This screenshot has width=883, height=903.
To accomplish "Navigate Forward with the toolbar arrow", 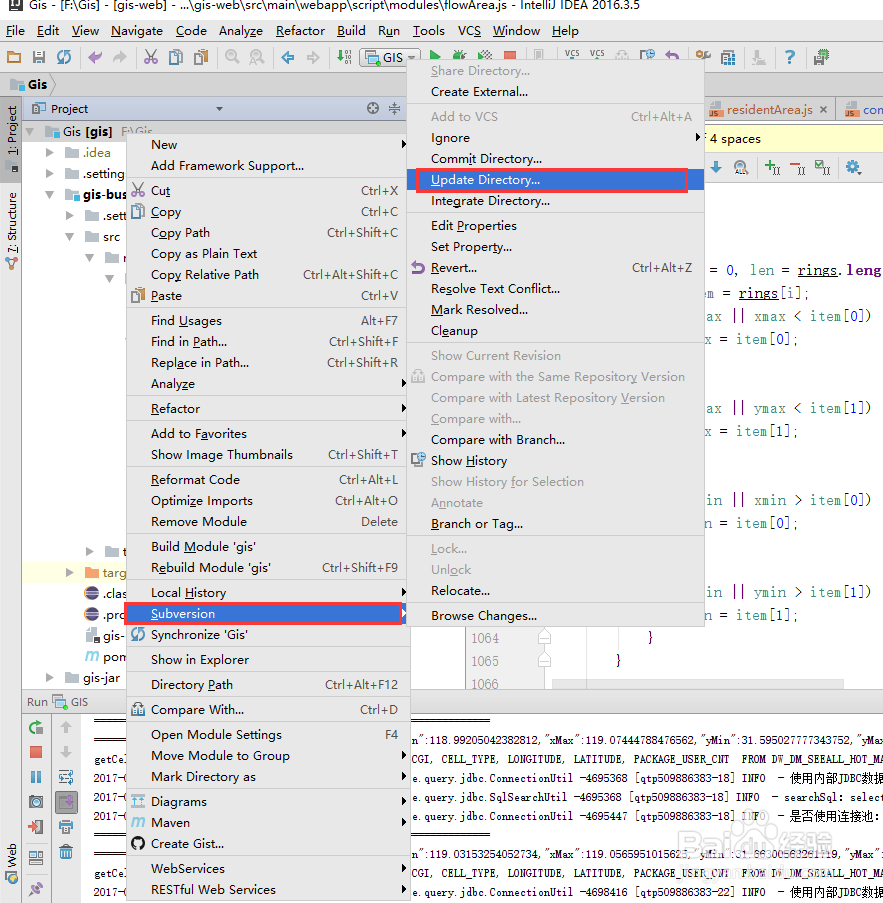I will [x=313, y=57].
